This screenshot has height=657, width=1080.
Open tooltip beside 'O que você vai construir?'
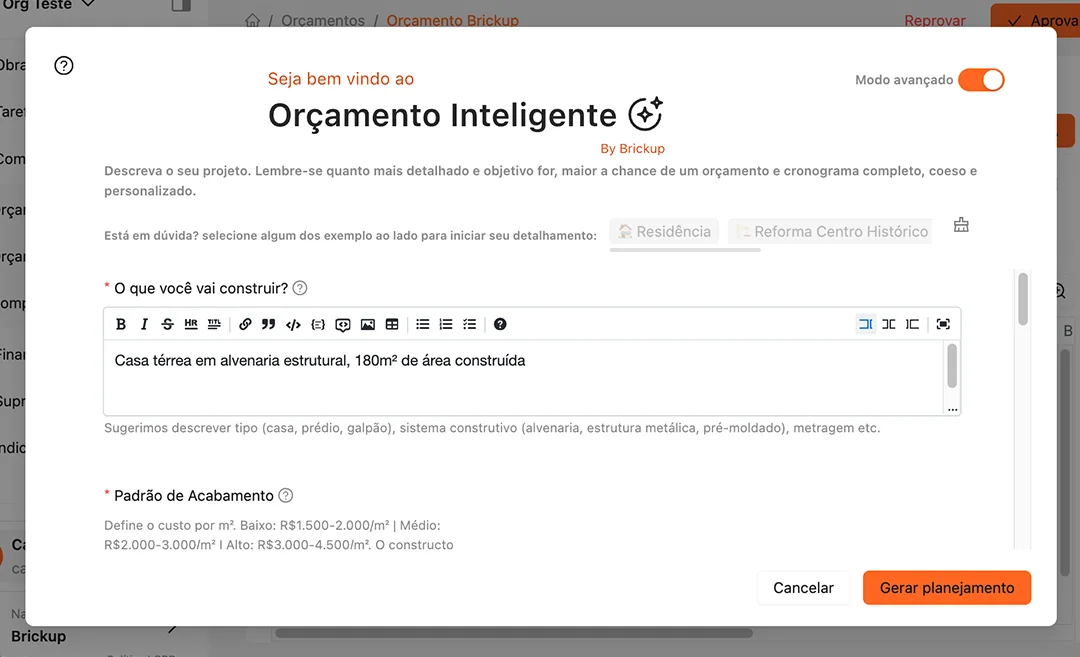coord(300,288)
